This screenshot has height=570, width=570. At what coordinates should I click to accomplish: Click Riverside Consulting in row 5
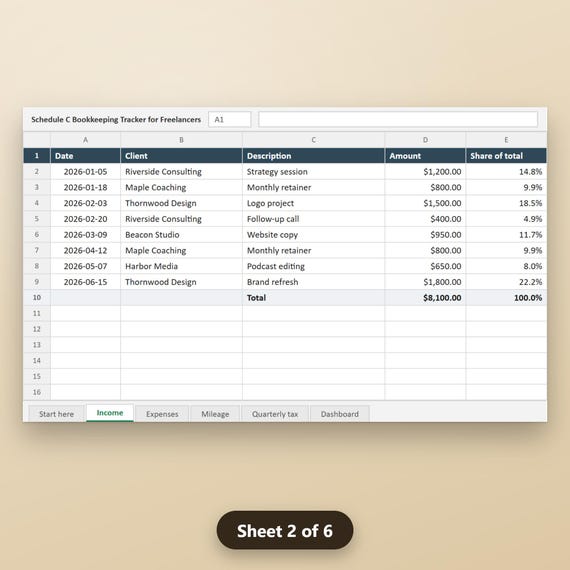click(181, 219)
